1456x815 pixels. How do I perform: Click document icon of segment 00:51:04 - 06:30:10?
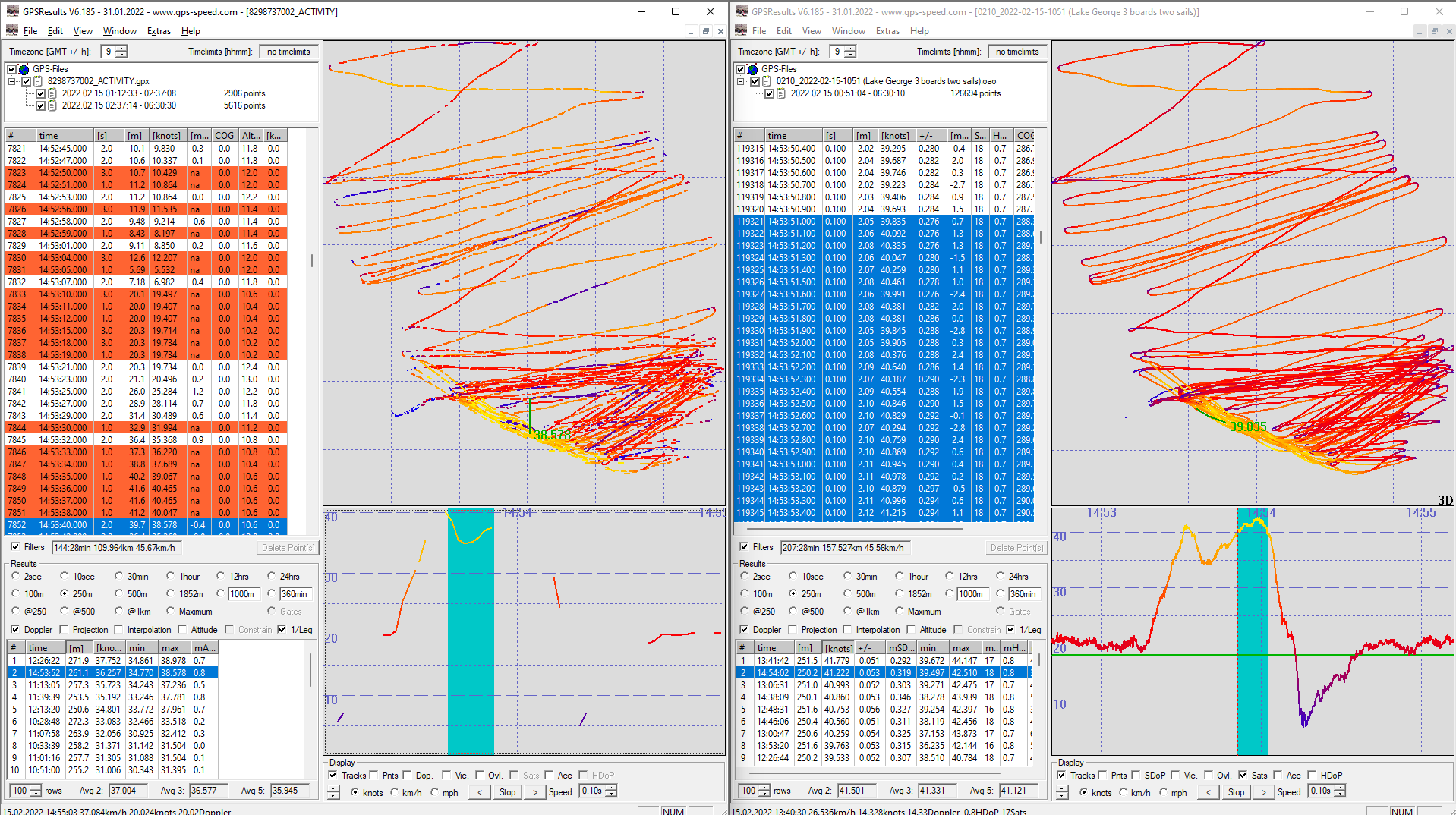(x=781, y=93)
